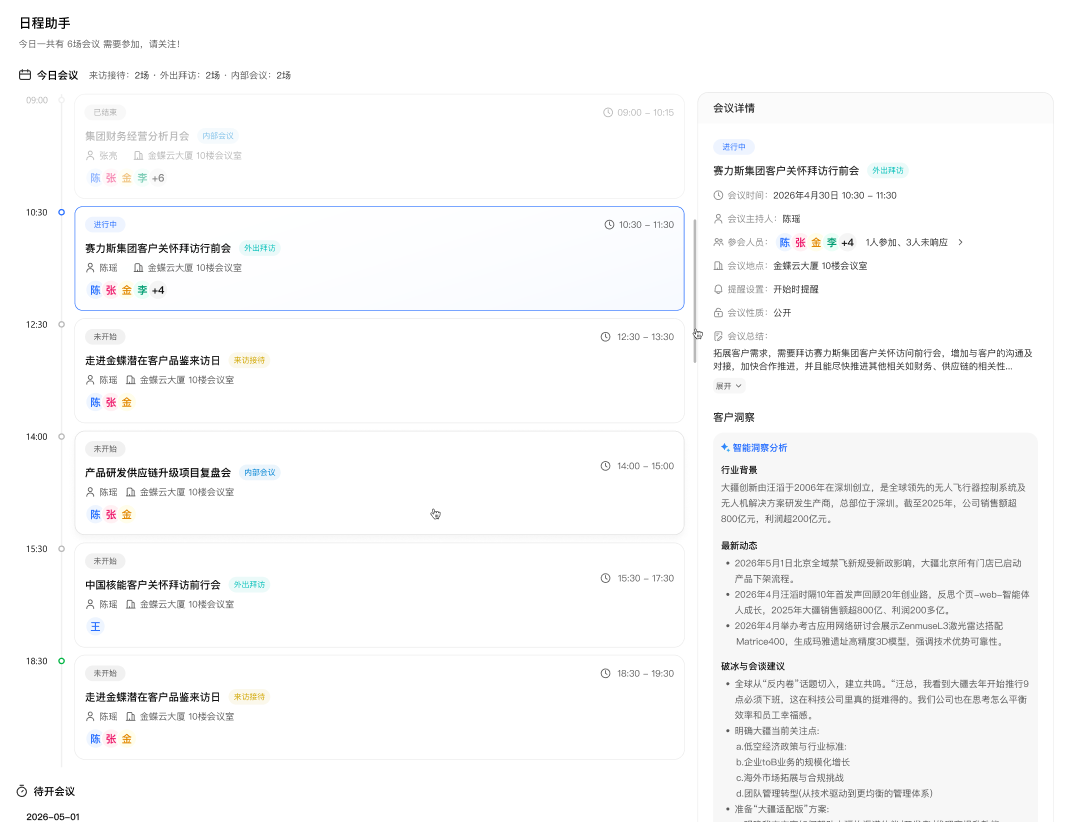Viewport: 1066px width, 822px height.
Task: Click the clock icon next to 12:30 – 13:30
Action: (x=605, y=337)
